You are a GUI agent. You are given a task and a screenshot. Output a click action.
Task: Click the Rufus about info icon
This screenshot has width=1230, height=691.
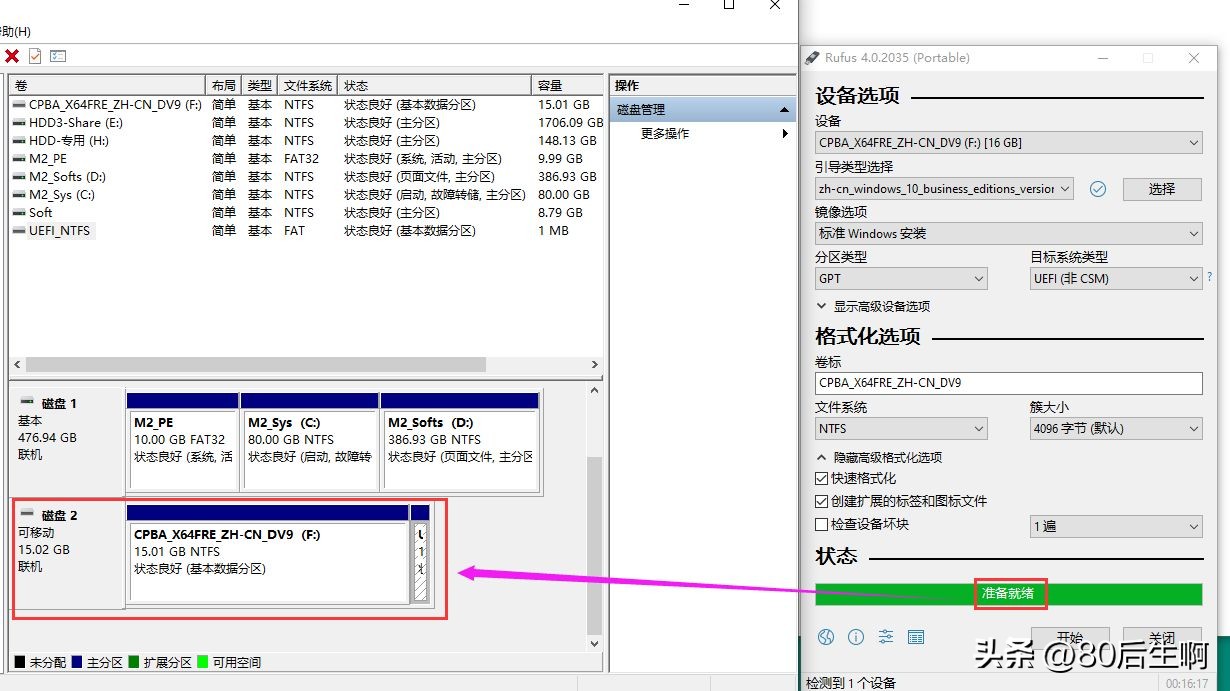click(855, 637)
